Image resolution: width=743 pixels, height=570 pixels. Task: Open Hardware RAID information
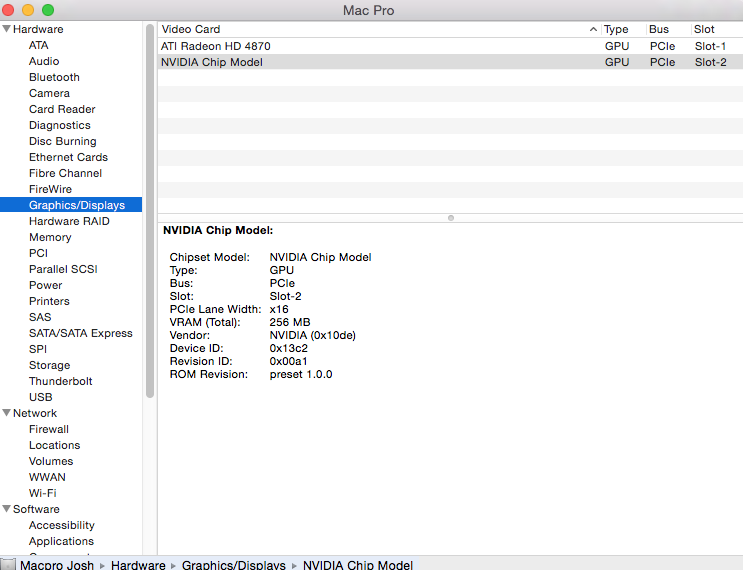69,221
